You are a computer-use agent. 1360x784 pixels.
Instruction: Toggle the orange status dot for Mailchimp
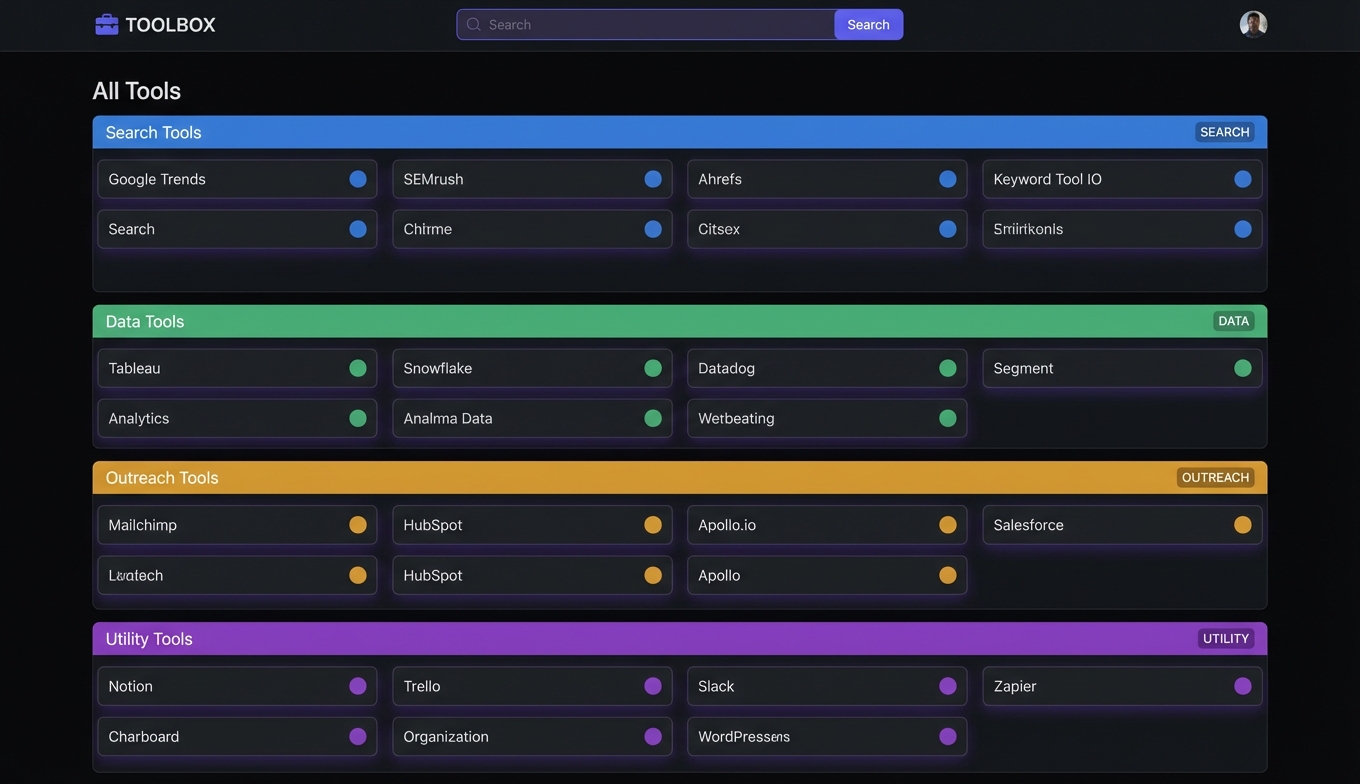[x=357, y=525]
